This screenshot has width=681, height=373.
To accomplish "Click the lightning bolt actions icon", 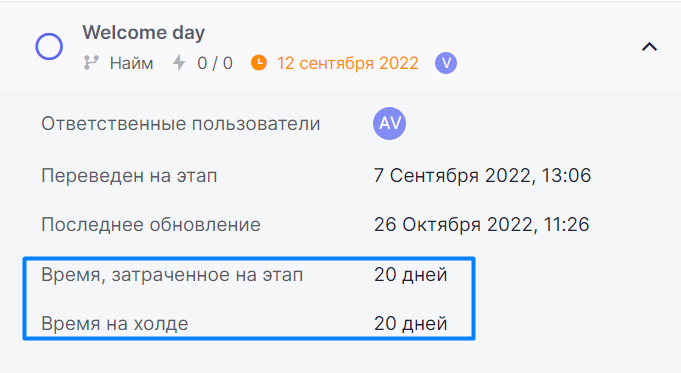I will point(179,63).
